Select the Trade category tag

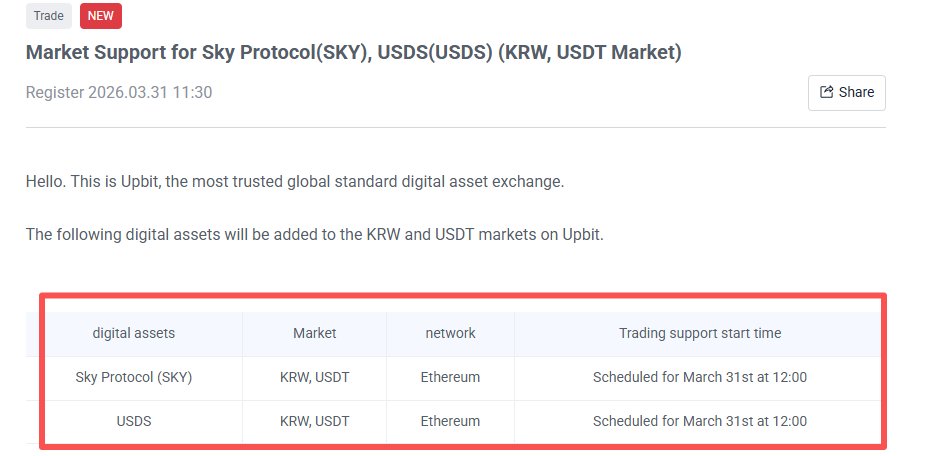point(48,16)
